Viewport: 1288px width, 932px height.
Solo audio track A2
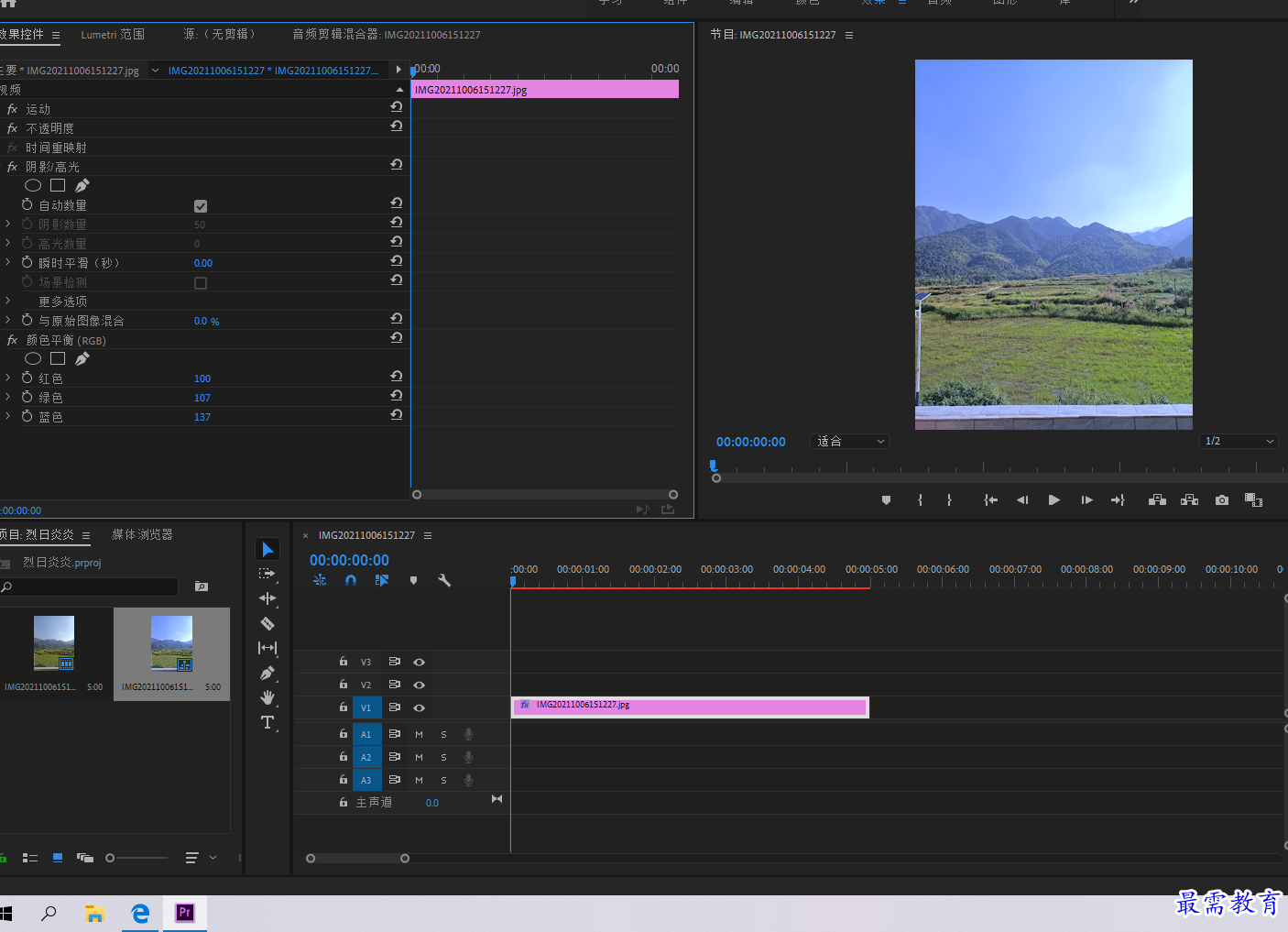443,757
